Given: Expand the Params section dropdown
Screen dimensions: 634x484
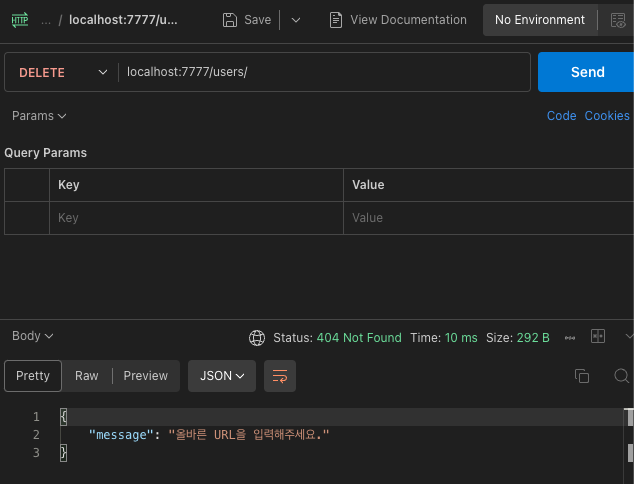Looking at the screenshot, I should [x=39, y=116].
